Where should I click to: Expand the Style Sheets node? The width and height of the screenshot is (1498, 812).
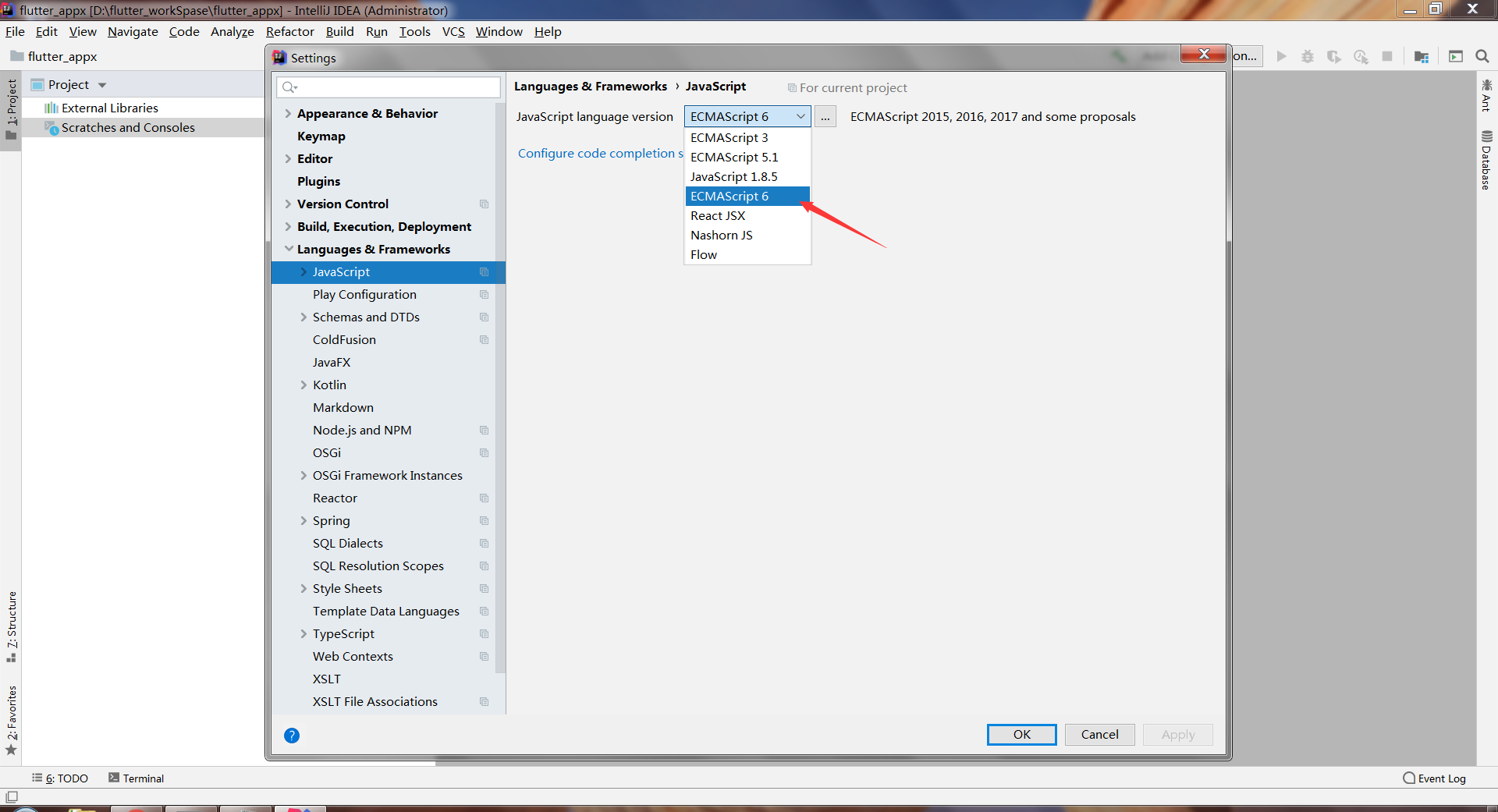click(x=304, y=588)
